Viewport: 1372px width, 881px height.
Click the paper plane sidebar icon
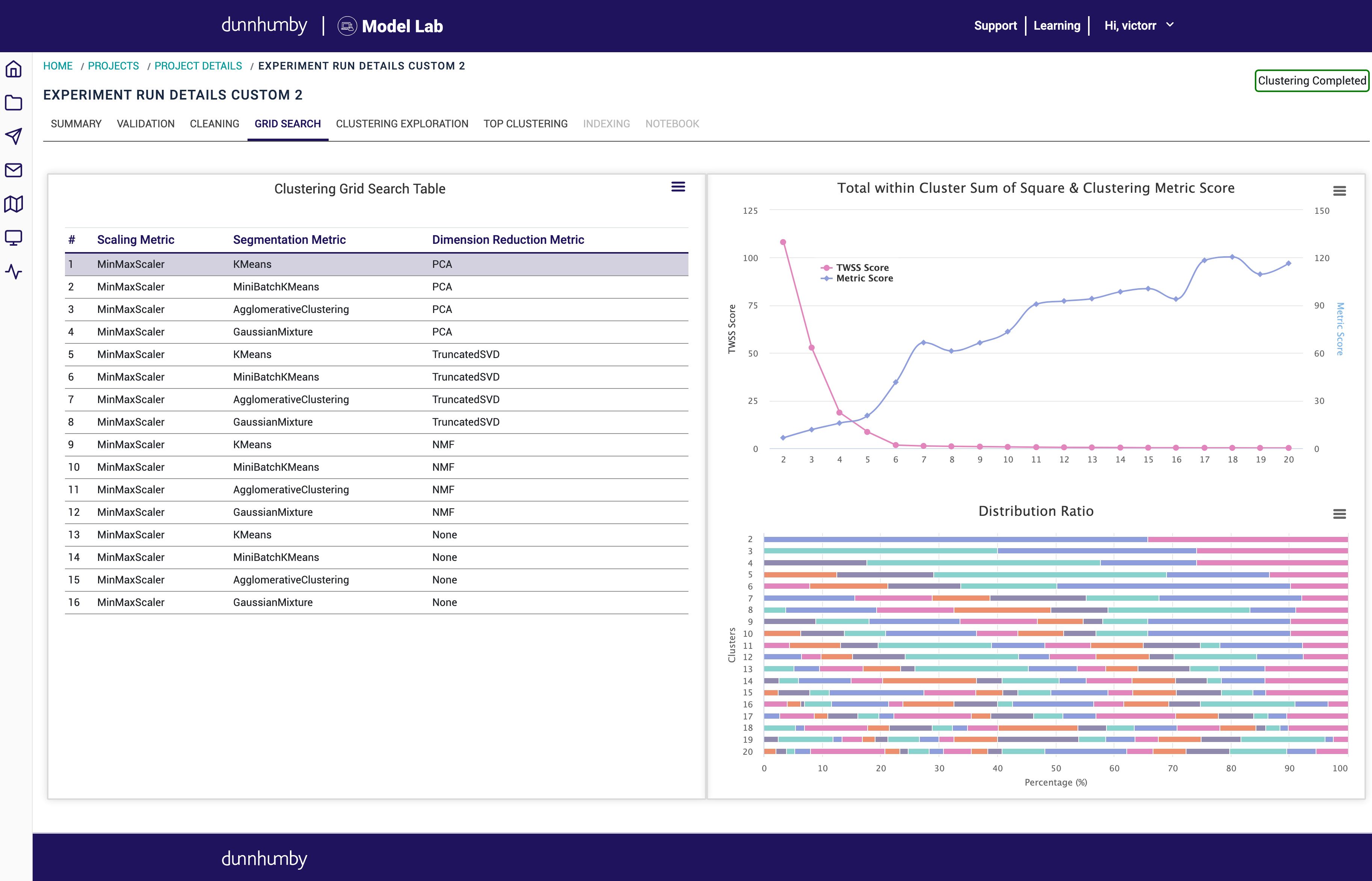(x=14, y=136)
